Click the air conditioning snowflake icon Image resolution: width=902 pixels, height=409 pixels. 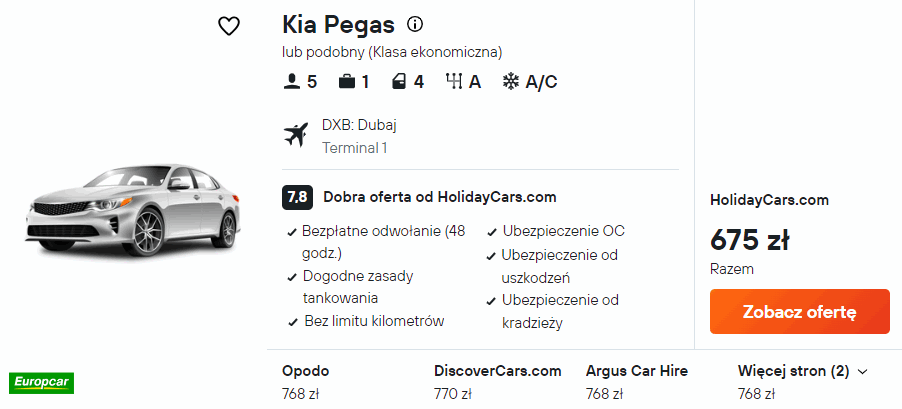(510, 82)
